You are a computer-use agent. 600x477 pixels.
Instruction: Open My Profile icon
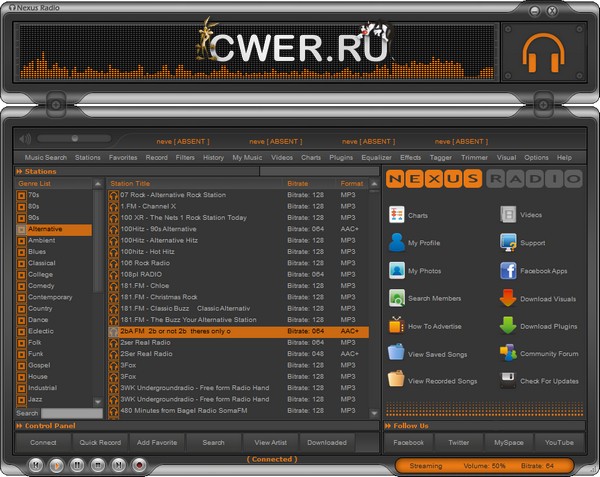click(x=397, y=243)
